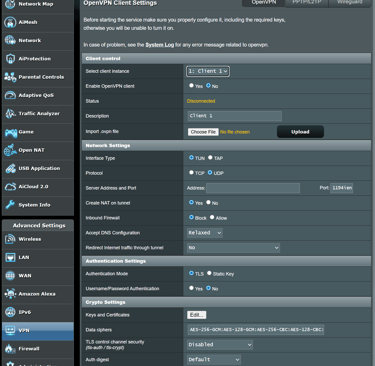Image resolution: width=375 pixels, height=366 pixels.
Task: Click the AiCloud 2.0 cloud icon
Action: [x=10, y=187]
